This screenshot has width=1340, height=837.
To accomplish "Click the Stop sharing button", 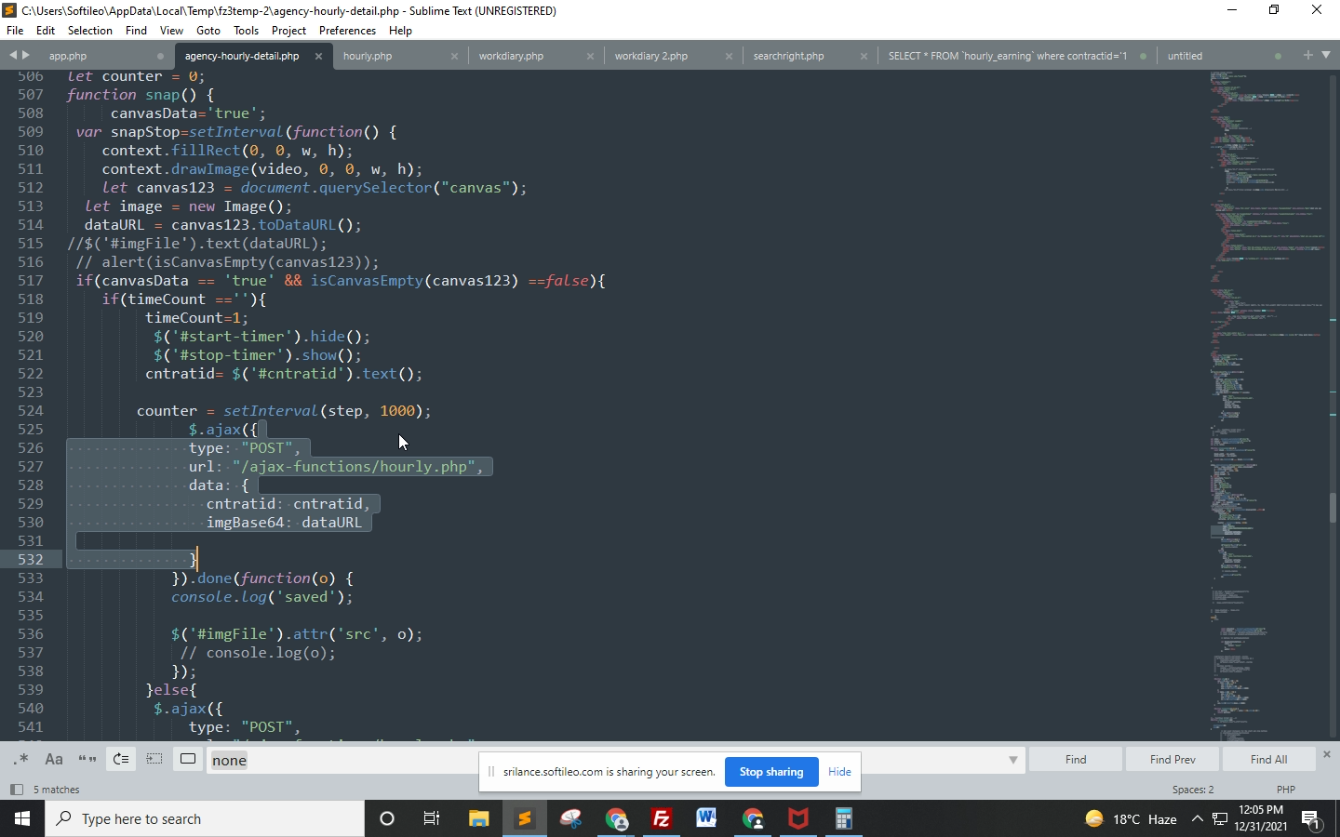I will pos(771,772).
